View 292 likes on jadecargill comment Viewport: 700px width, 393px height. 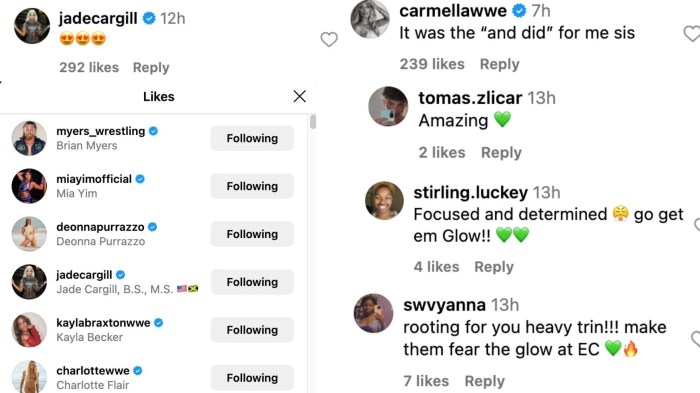[89, 67]
